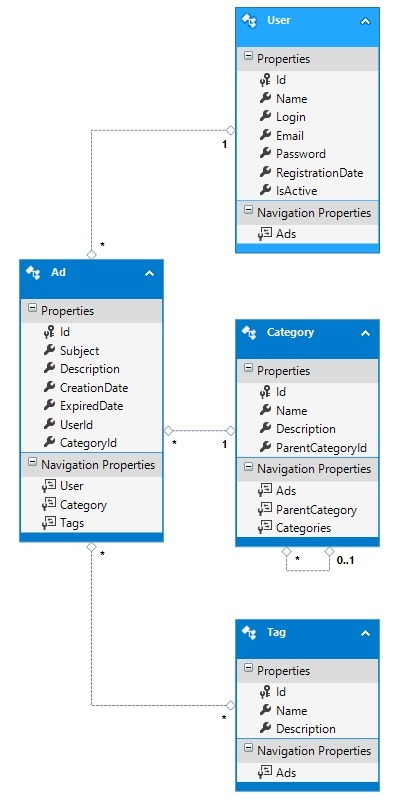The height and width of the screenshot is (810, 394).
Task: Click the Ad entity icon in header
Action: tap(33, 273)
